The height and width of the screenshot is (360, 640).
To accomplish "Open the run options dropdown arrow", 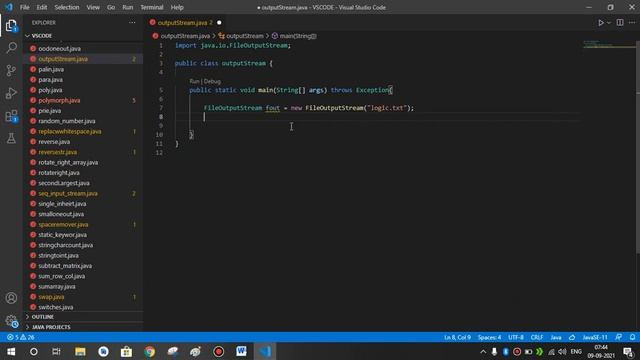I will (x=609, y=23).
